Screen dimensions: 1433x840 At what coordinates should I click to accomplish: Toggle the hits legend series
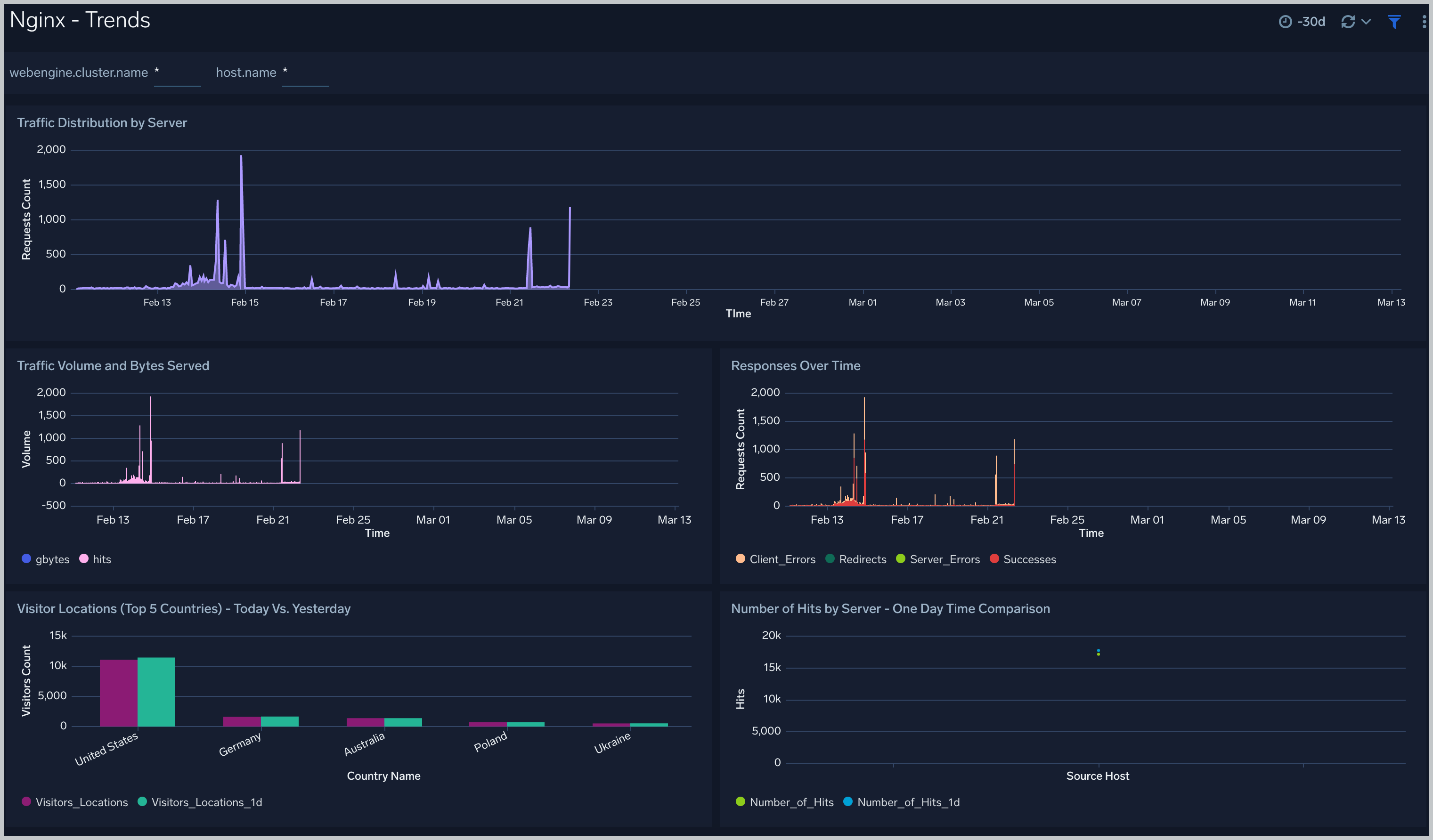(x=95, y=559)
